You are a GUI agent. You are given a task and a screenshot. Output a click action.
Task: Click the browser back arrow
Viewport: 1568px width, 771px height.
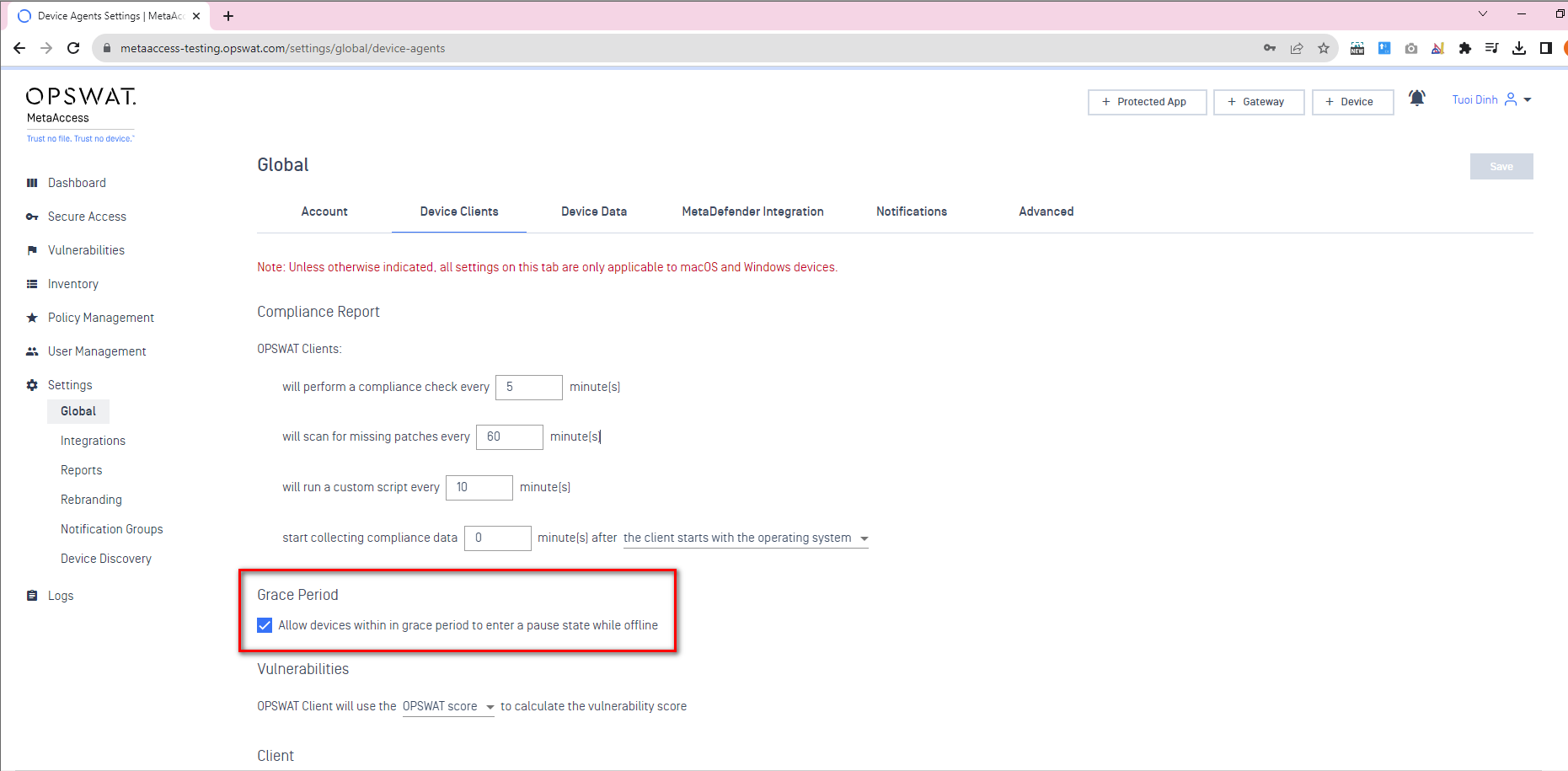point(19,48)
